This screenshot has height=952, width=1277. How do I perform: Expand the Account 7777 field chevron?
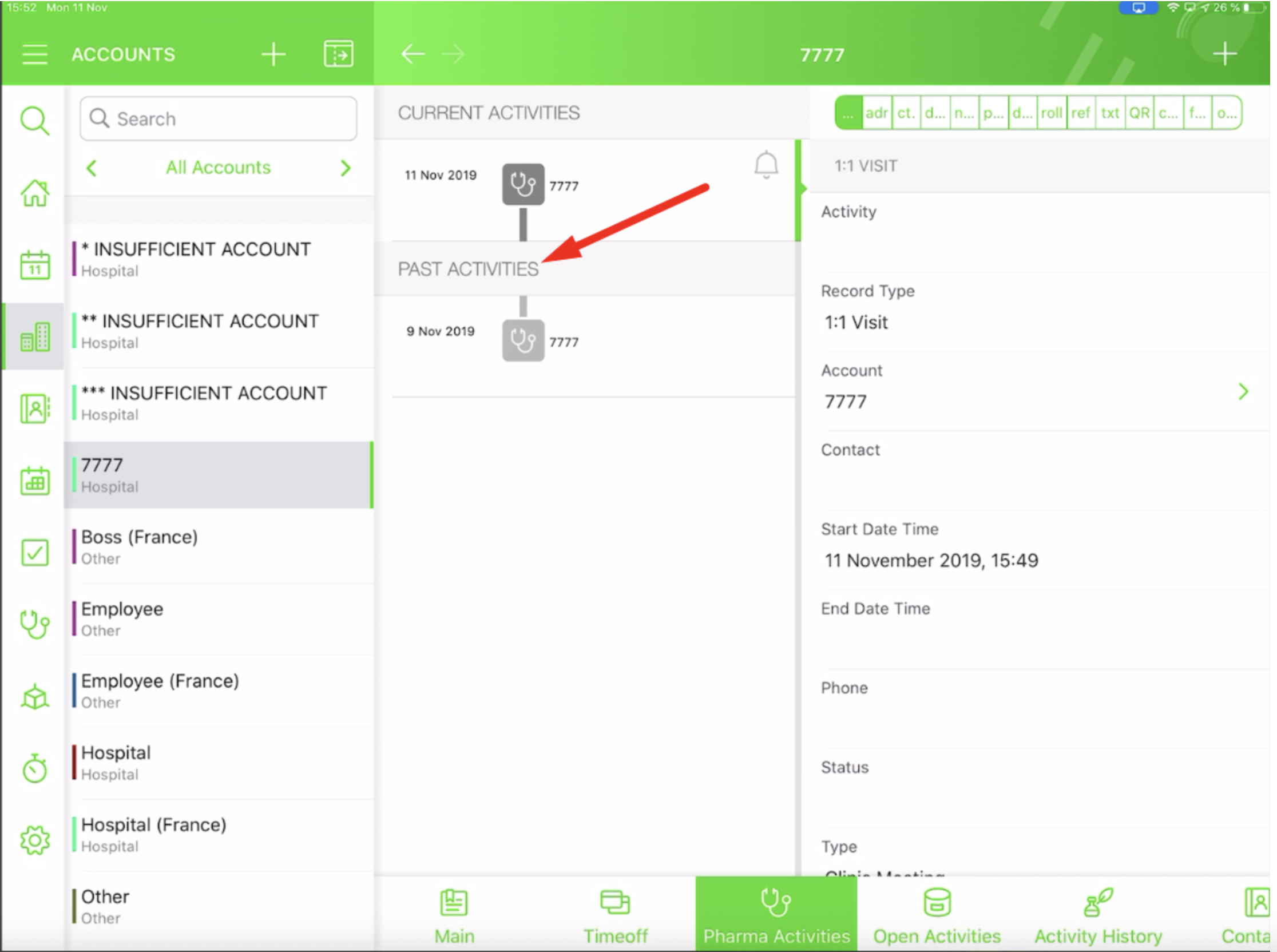[1243, 392]
